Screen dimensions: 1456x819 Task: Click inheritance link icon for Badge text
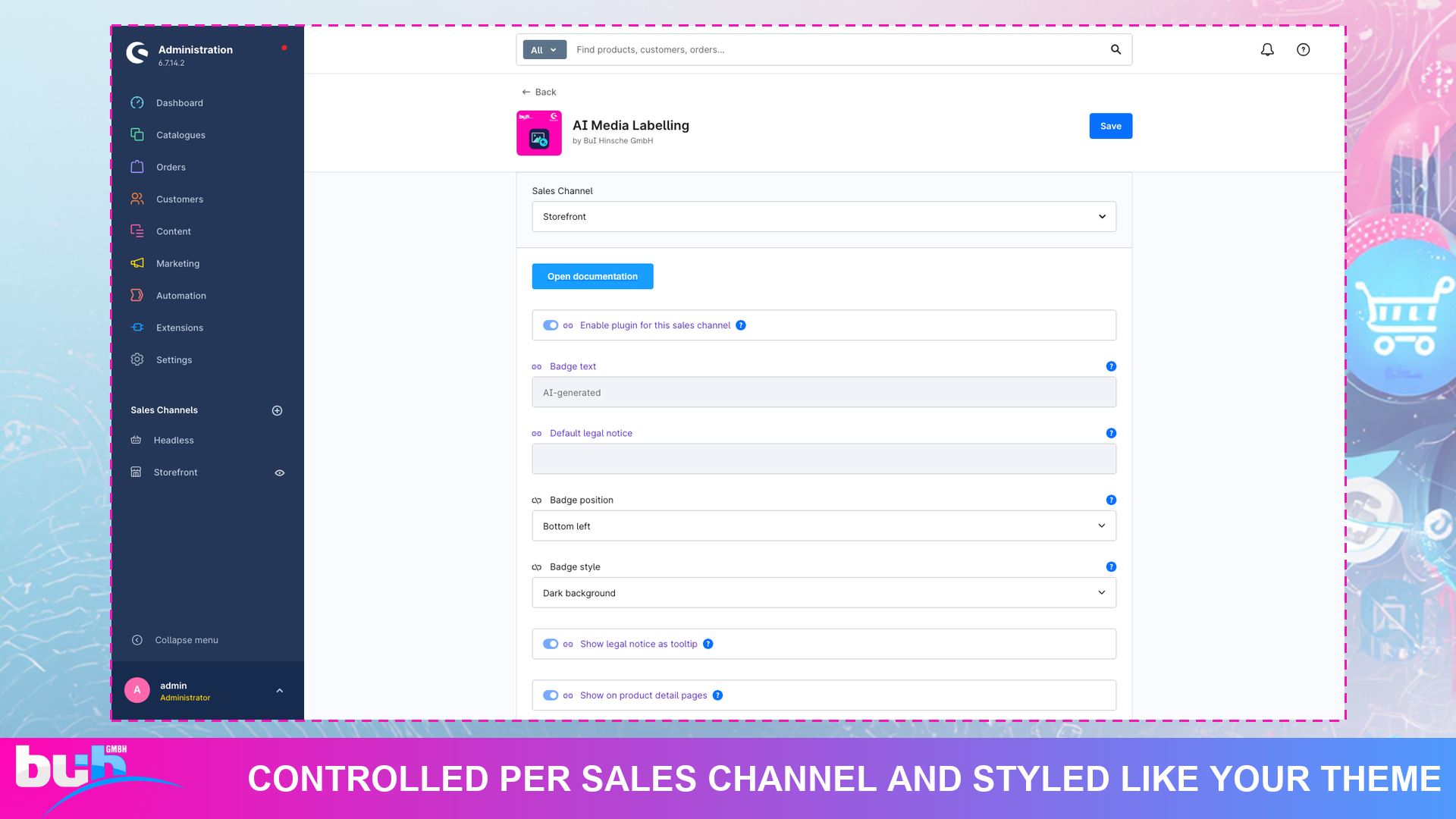coord(537,366)
